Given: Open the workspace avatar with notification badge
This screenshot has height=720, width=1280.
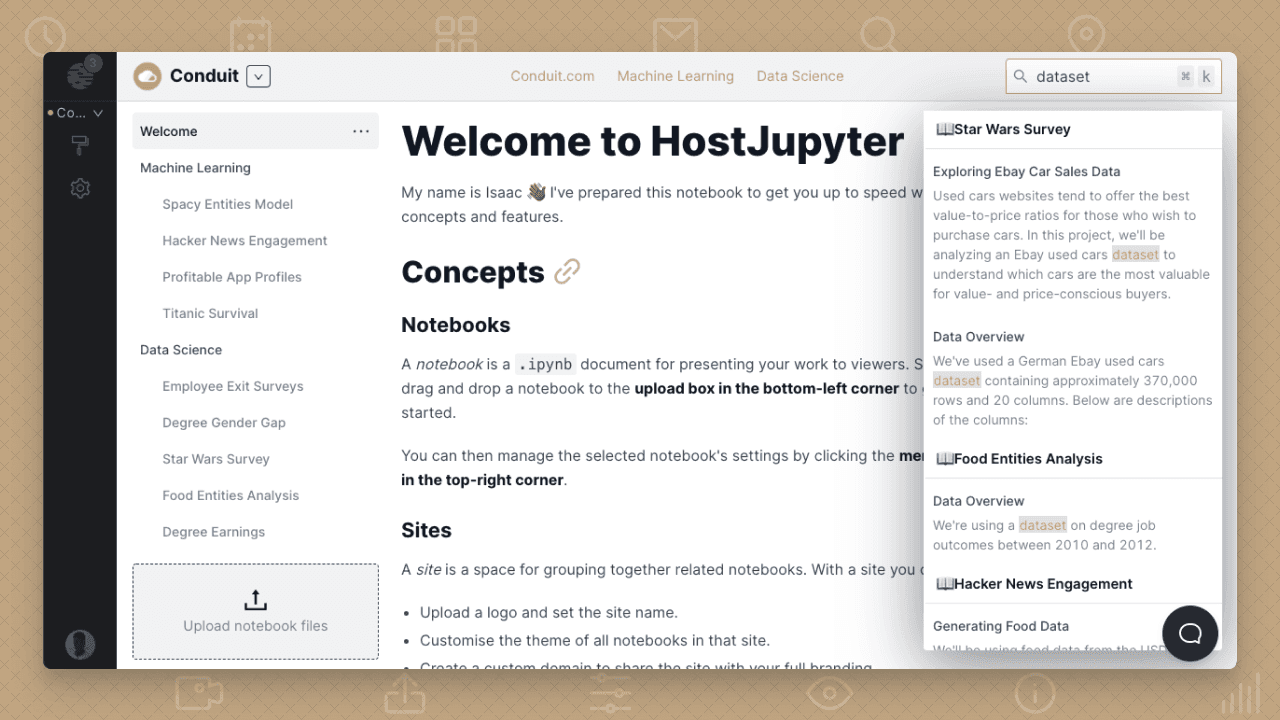Looking at the screenshot, I should tap(81, 74).
